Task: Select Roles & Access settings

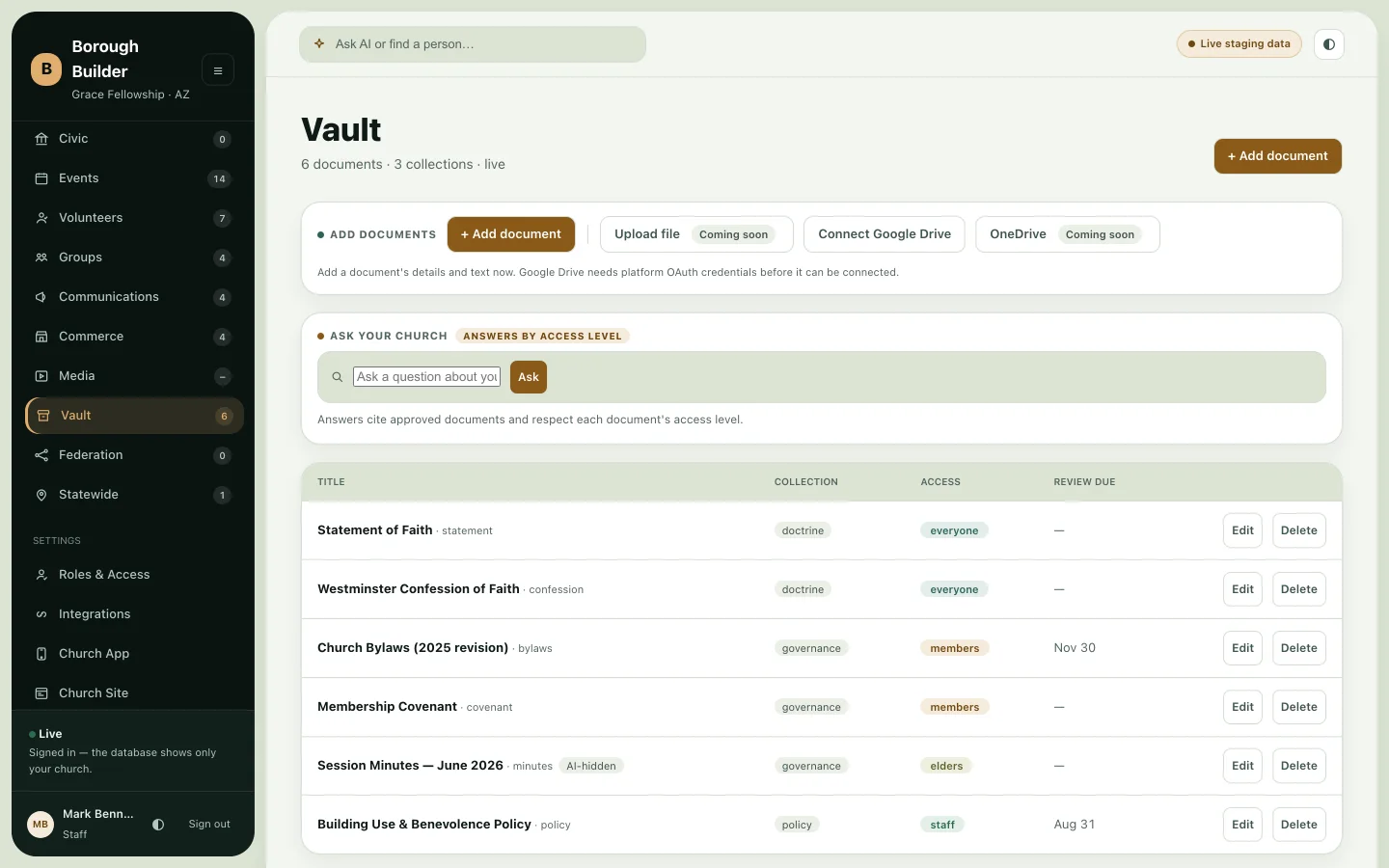Action: [x=134, y=575]
